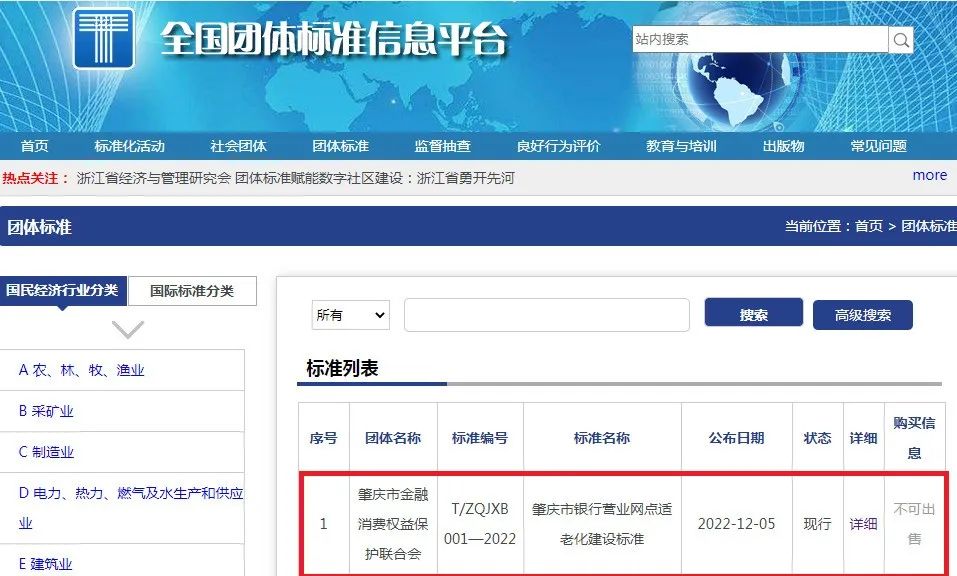Click the 现行 status cell
This screenshot has width=957, height=576.
coord(817,524)
